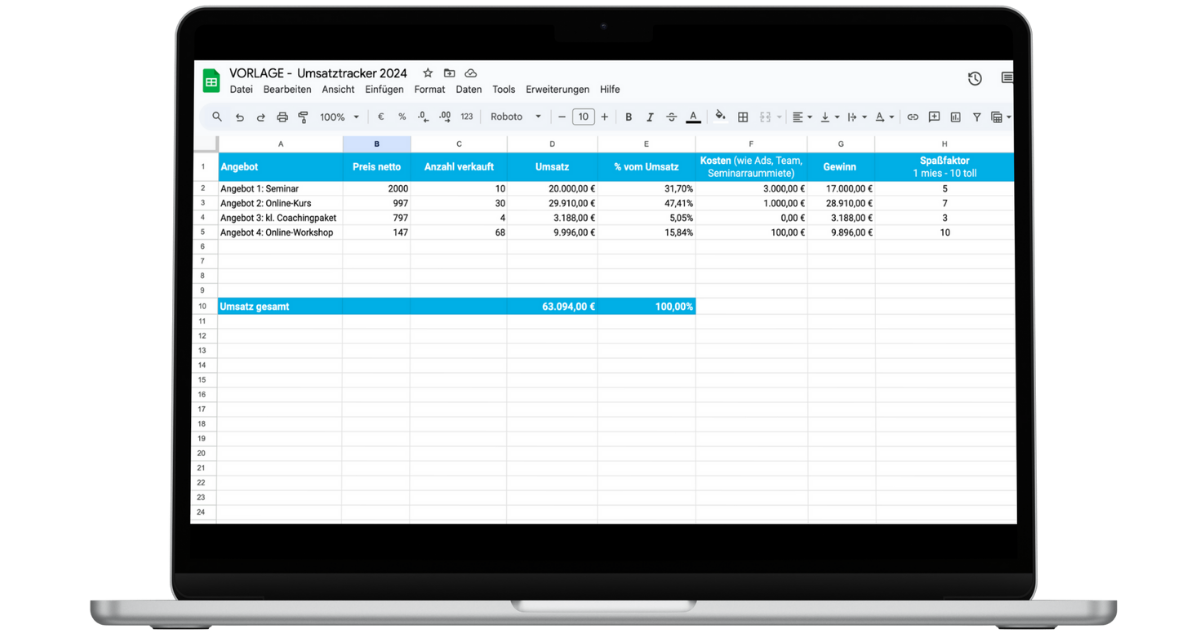
Task: Create a filter
Action: pos(977,117)
